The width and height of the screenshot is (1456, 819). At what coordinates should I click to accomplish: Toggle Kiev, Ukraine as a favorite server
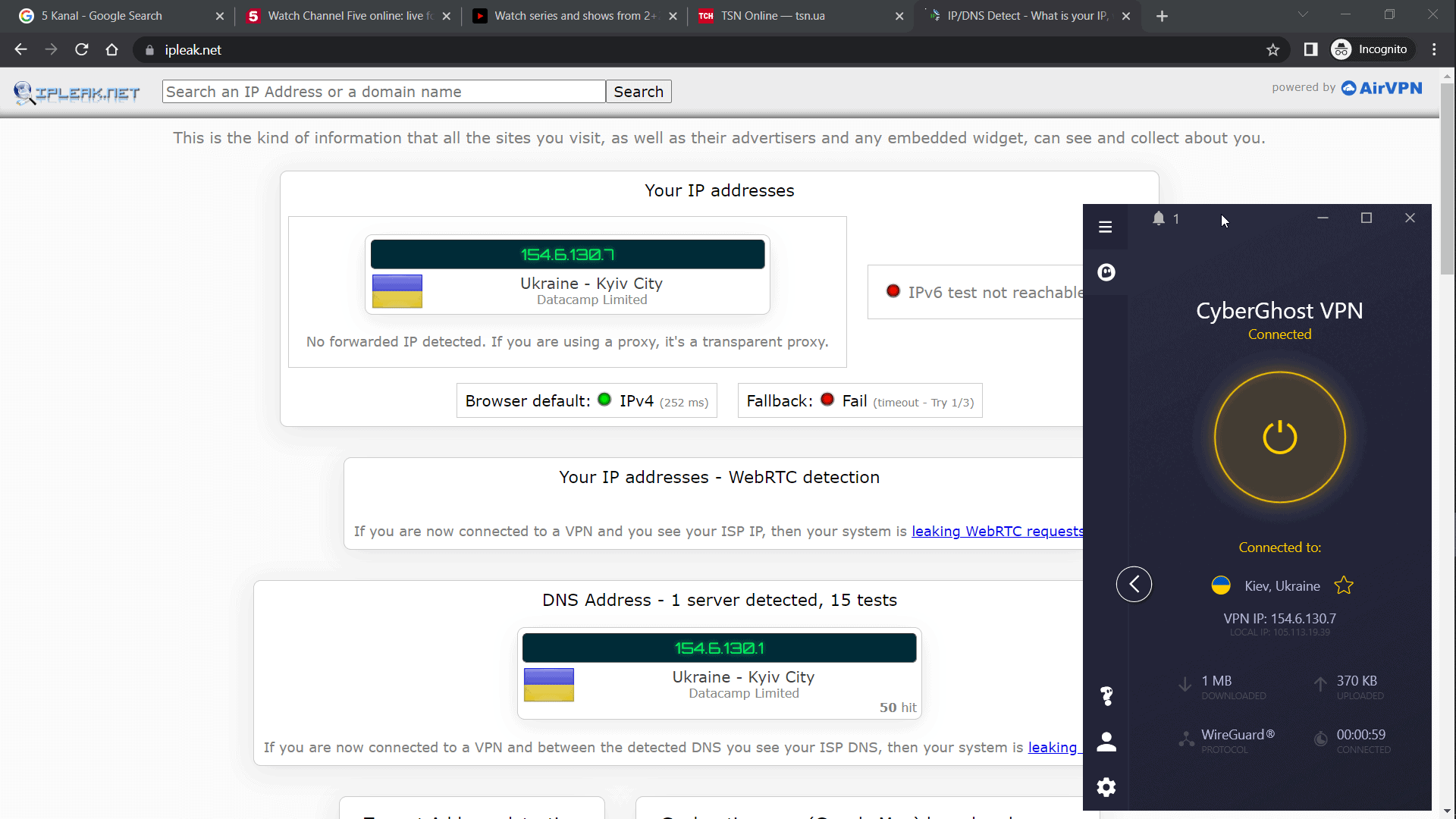click(x=1344, y=585)
